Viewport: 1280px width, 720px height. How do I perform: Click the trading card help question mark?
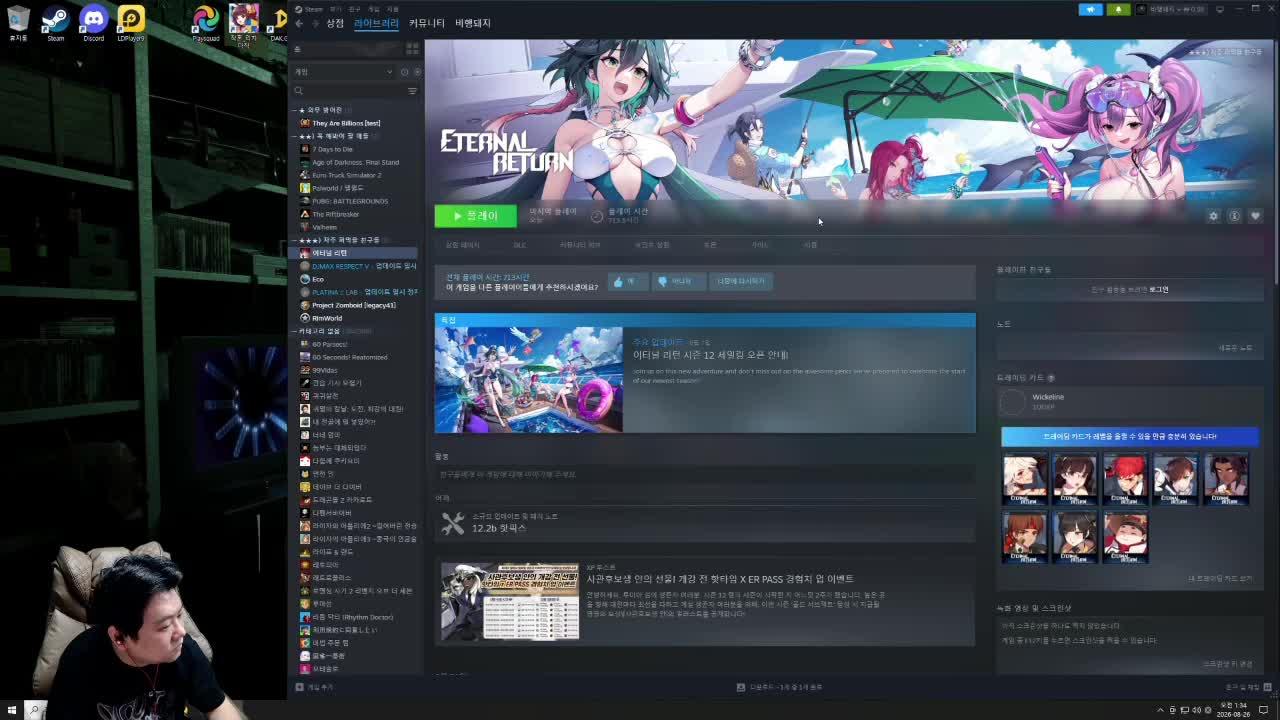[x=1051, y=378]
